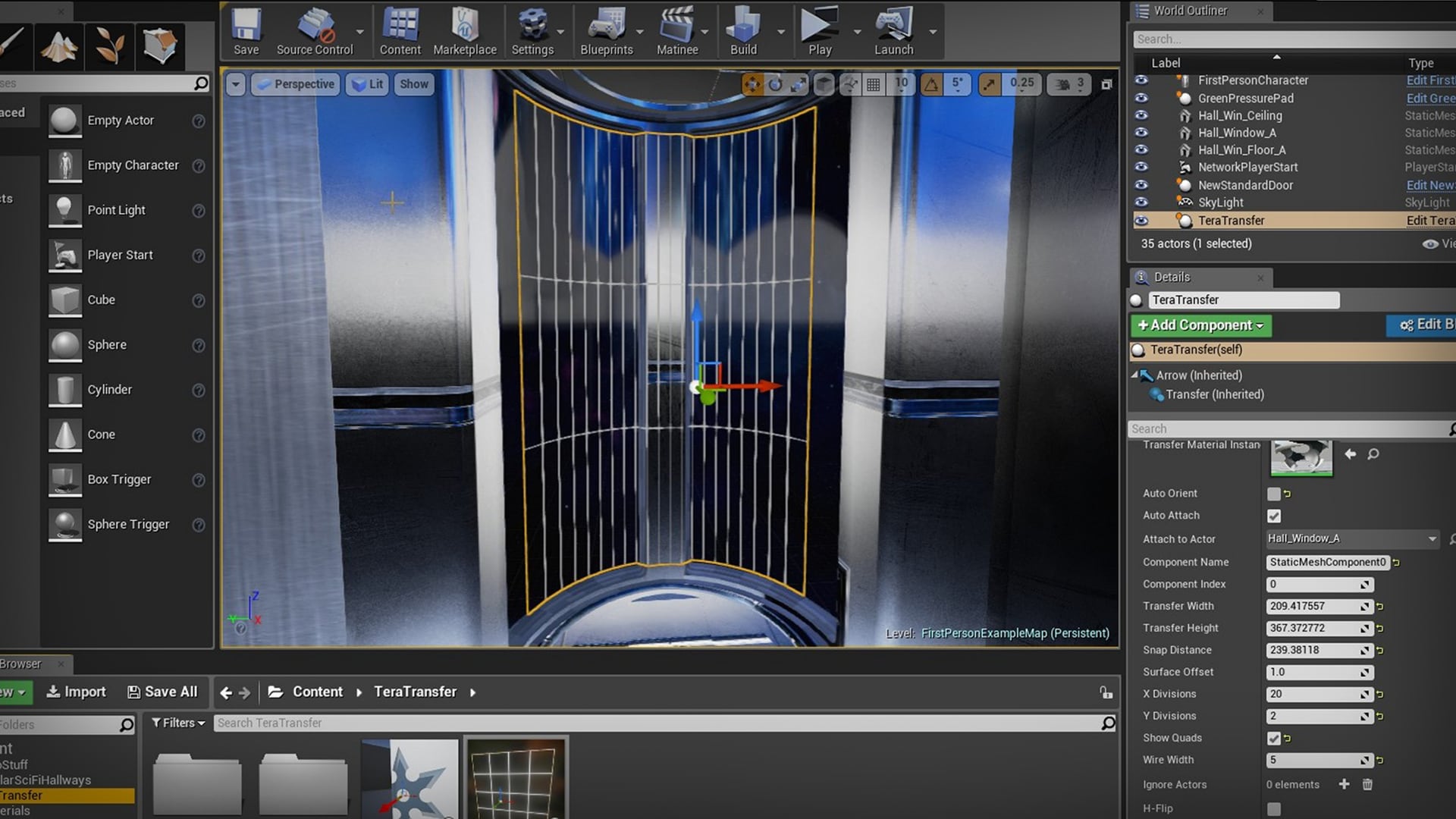This screenshot has width=1456, height=819.
Task: Open Source Control from toolbar
Action: 315,32
